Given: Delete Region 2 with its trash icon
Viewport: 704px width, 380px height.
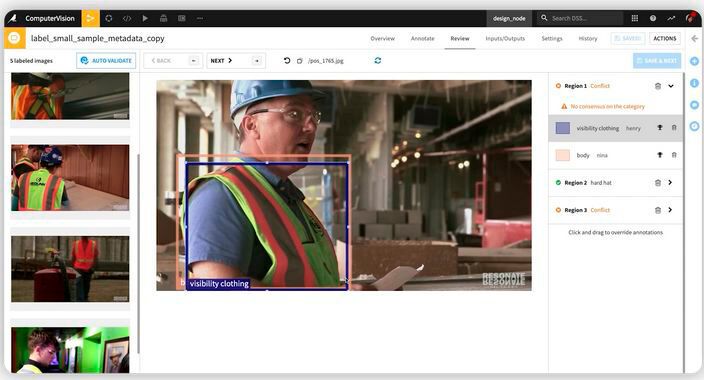Looking at the screenshot, I should [x=658, y=183].
